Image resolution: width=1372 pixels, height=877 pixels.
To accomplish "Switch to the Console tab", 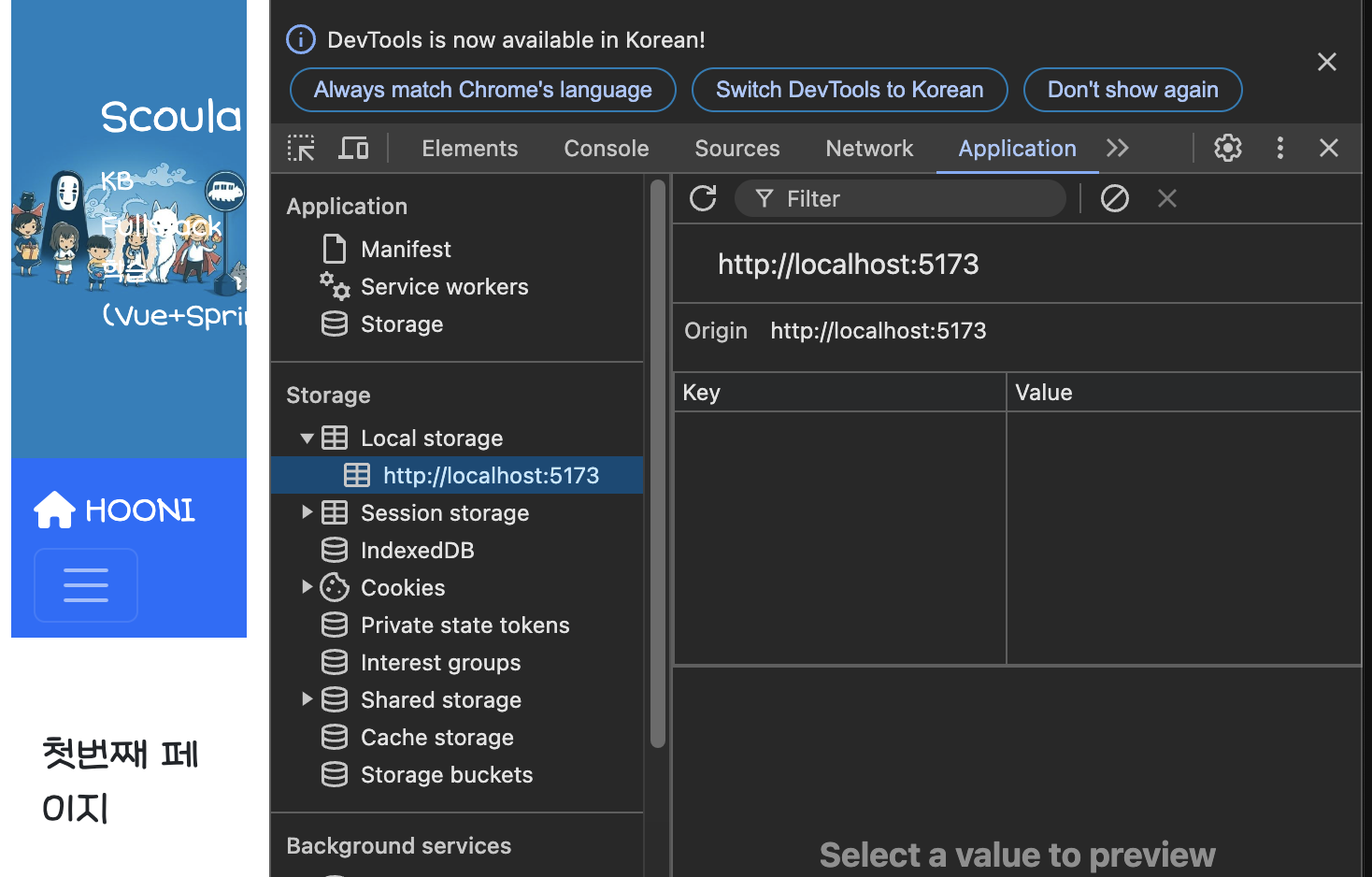I will tap(606, 149).
